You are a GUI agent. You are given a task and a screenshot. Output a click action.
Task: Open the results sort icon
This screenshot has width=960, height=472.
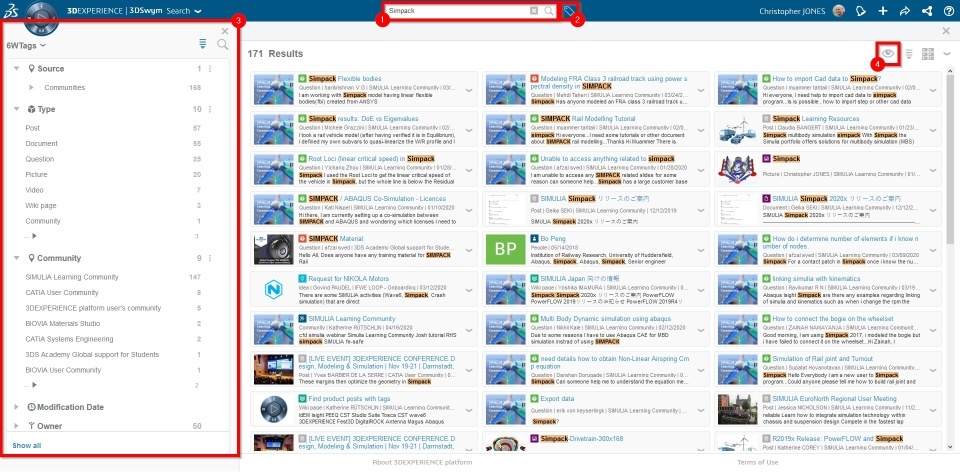[909, 54]
